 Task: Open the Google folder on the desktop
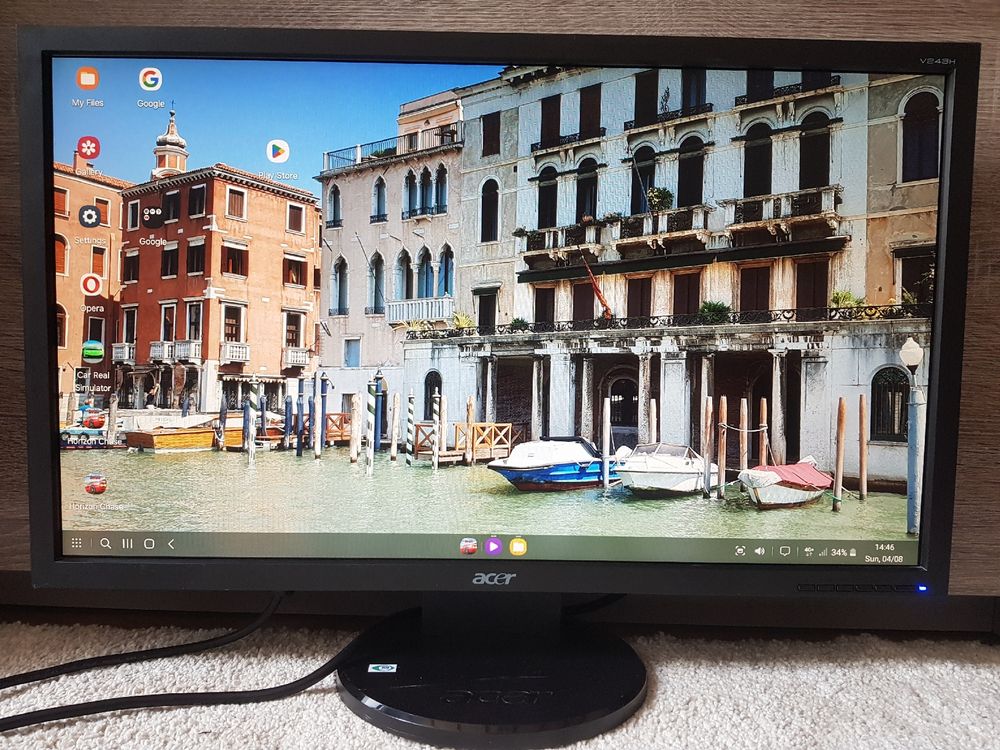152,219
